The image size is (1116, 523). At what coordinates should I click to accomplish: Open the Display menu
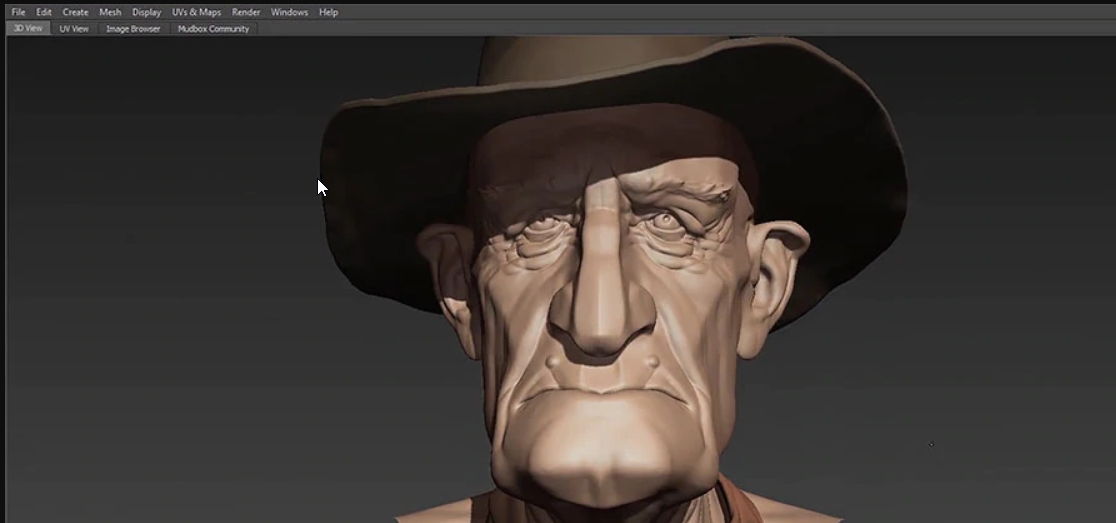(147, 12)
